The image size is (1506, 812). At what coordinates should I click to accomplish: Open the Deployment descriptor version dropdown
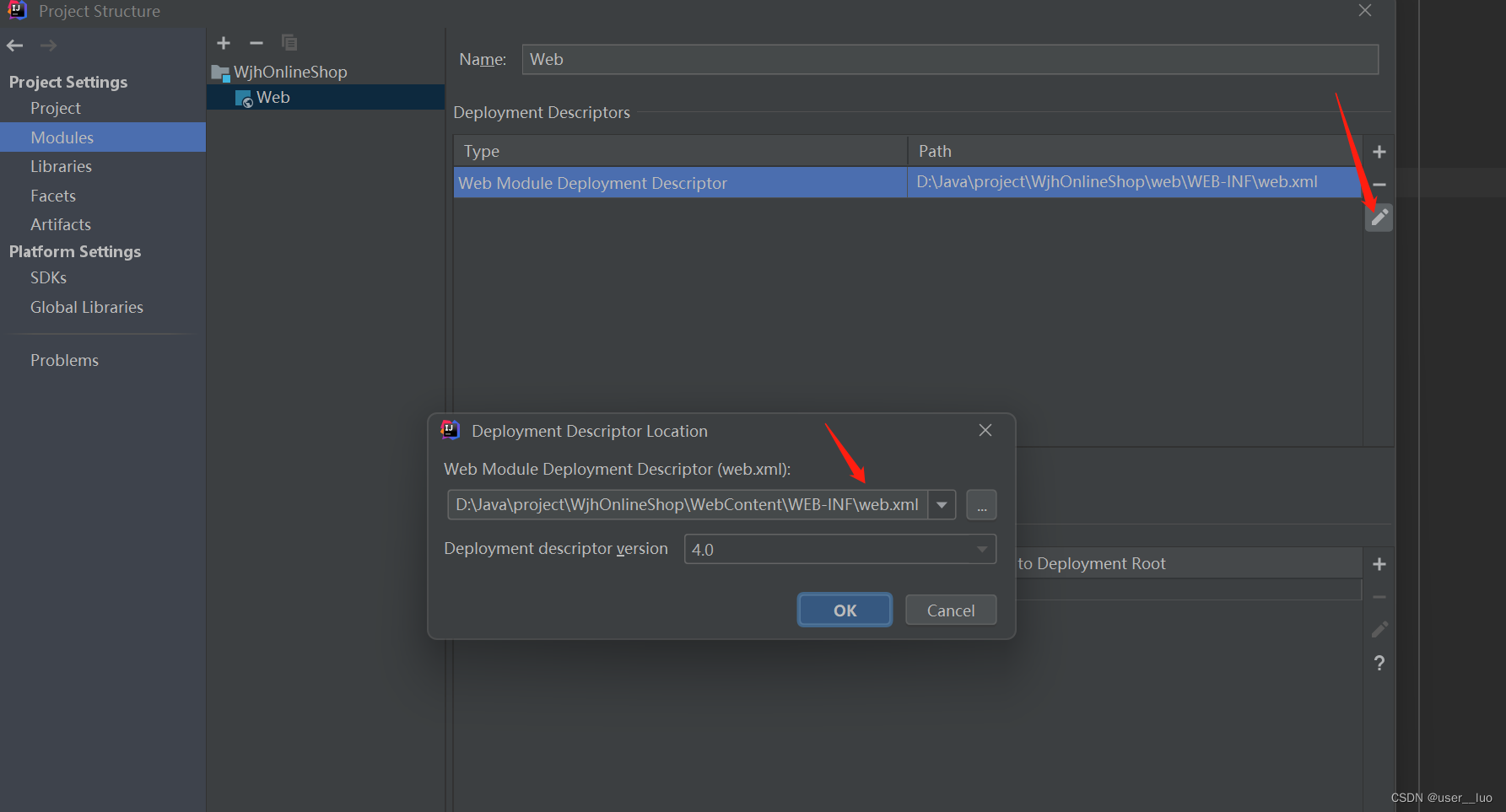pyautogui.click(x=981, y=549)
